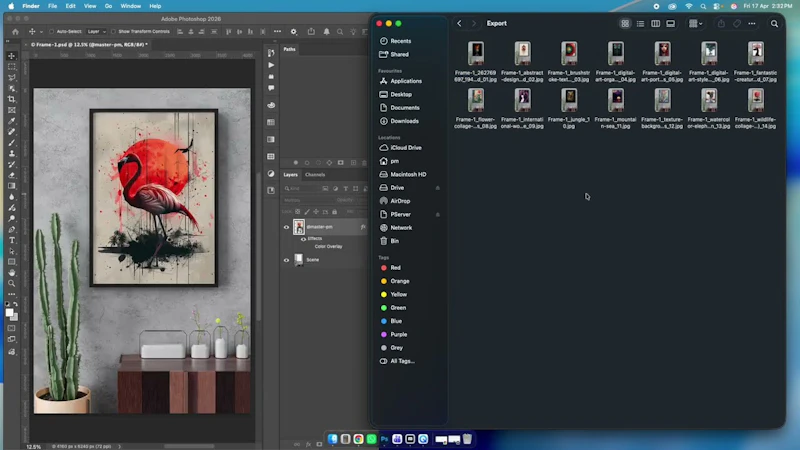Select the Zoom tool in Photoshop toolbox

tap(12, 283)
